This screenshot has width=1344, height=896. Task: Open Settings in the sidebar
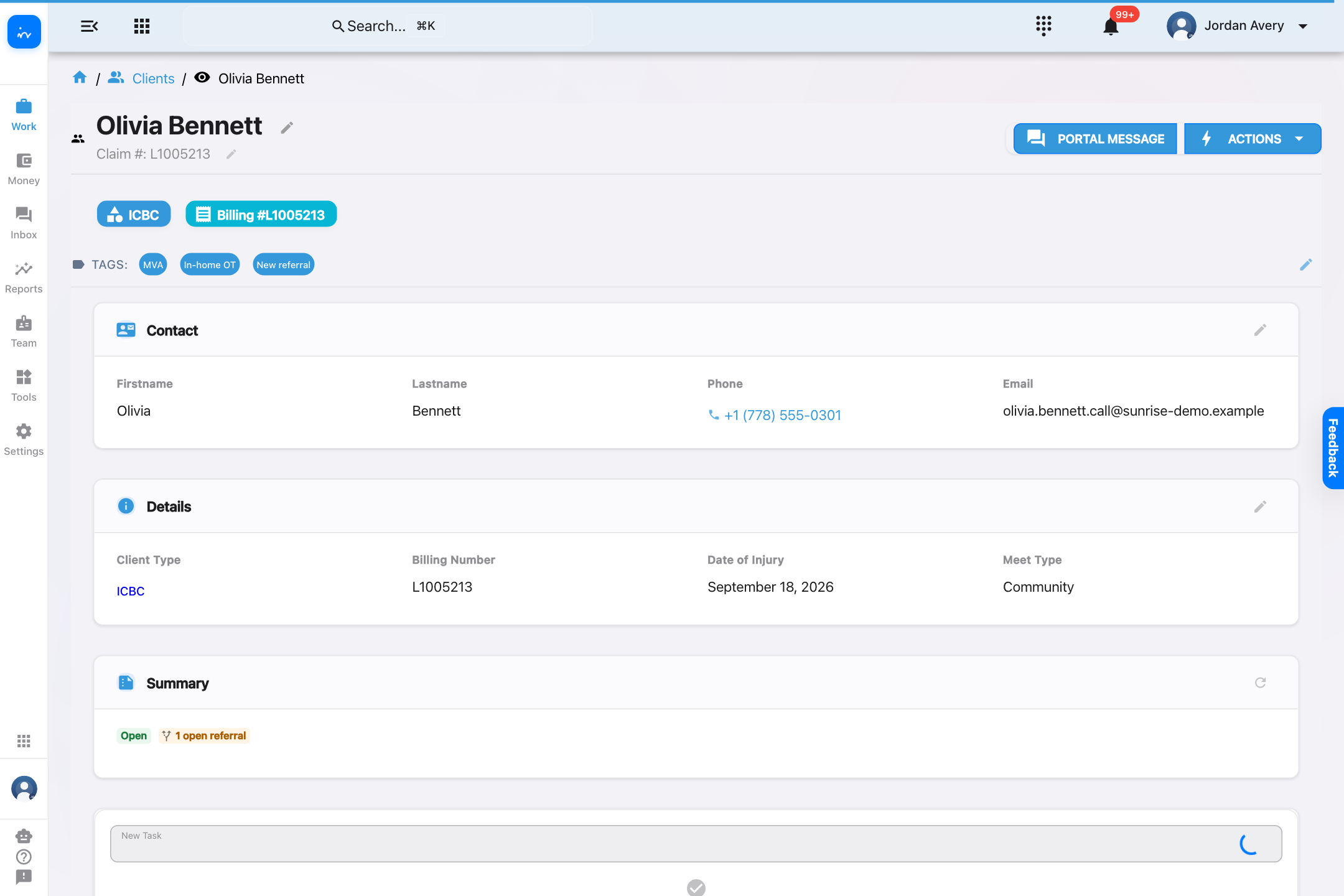coord(24,440)
